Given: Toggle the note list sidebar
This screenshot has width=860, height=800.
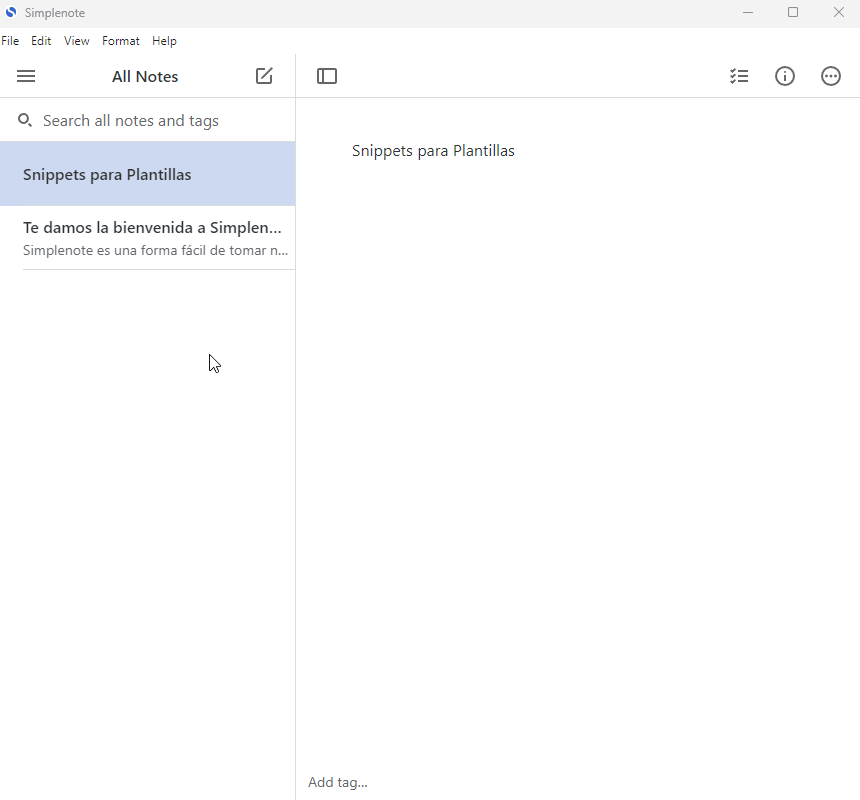Looking at the screenshot, I should [327, 76].
